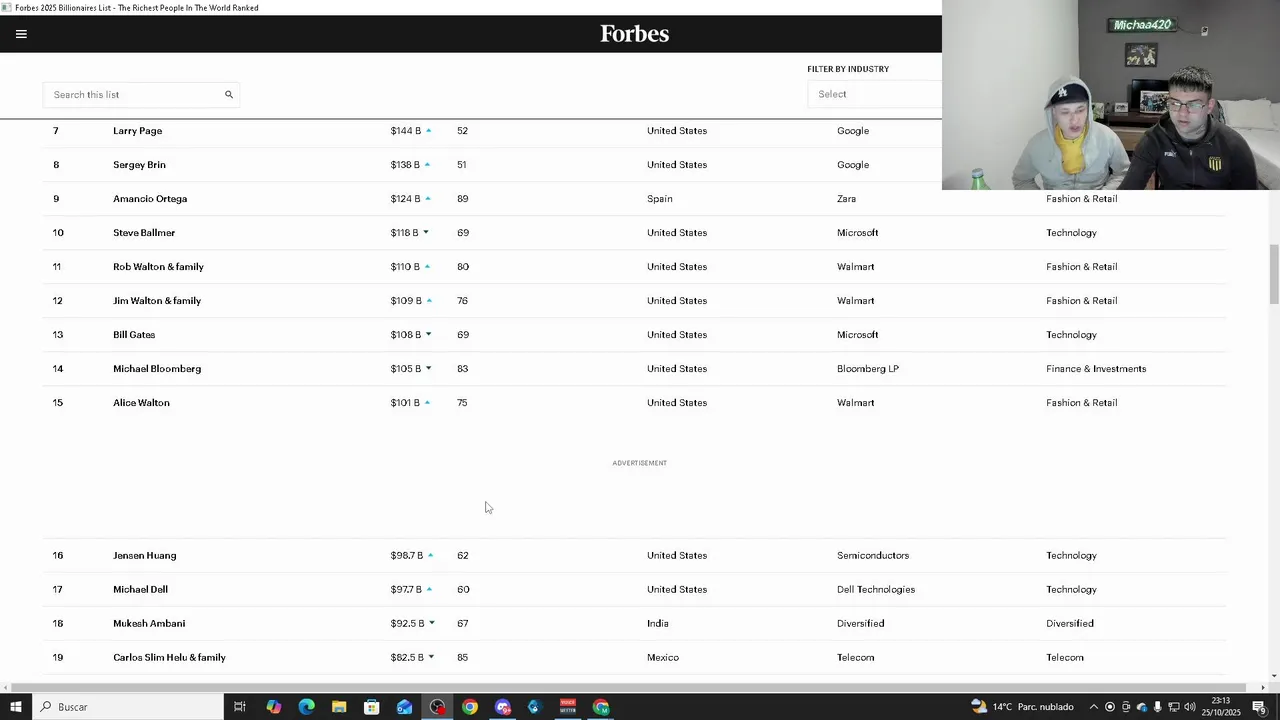This screenshot has height=720, width=1280.
Task: Open the Forbes hamburger menu
Action: 21,34
